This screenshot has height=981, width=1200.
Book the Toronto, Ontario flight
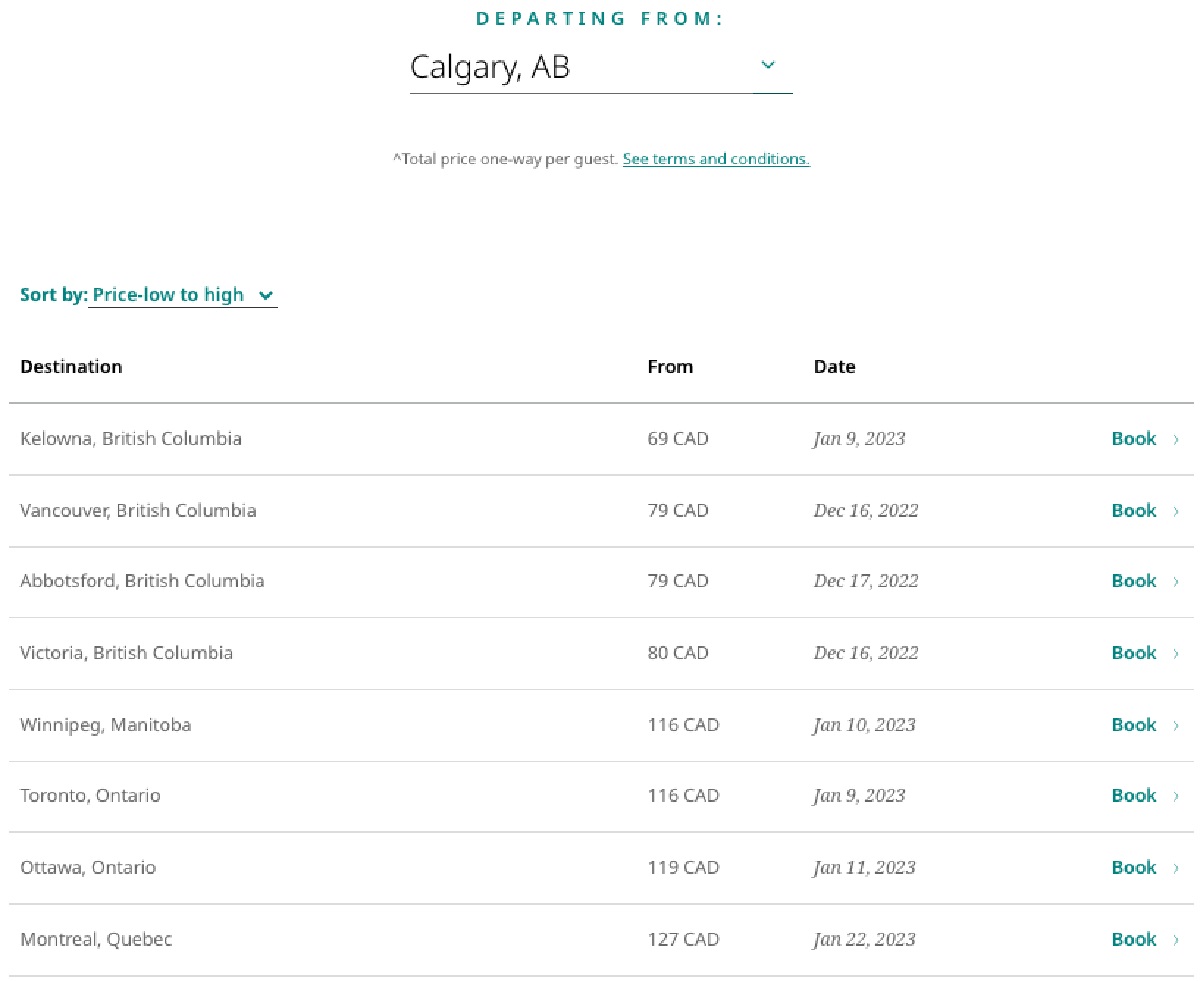coord(1146,796)
